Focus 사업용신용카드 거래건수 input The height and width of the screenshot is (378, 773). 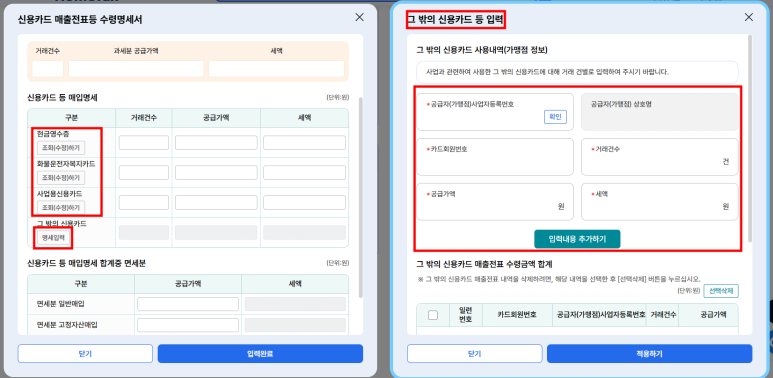[143, 203]
